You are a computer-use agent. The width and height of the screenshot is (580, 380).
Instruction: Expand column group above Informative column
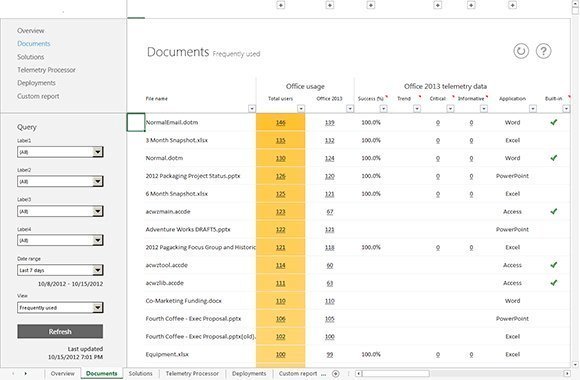pos(471,5)
